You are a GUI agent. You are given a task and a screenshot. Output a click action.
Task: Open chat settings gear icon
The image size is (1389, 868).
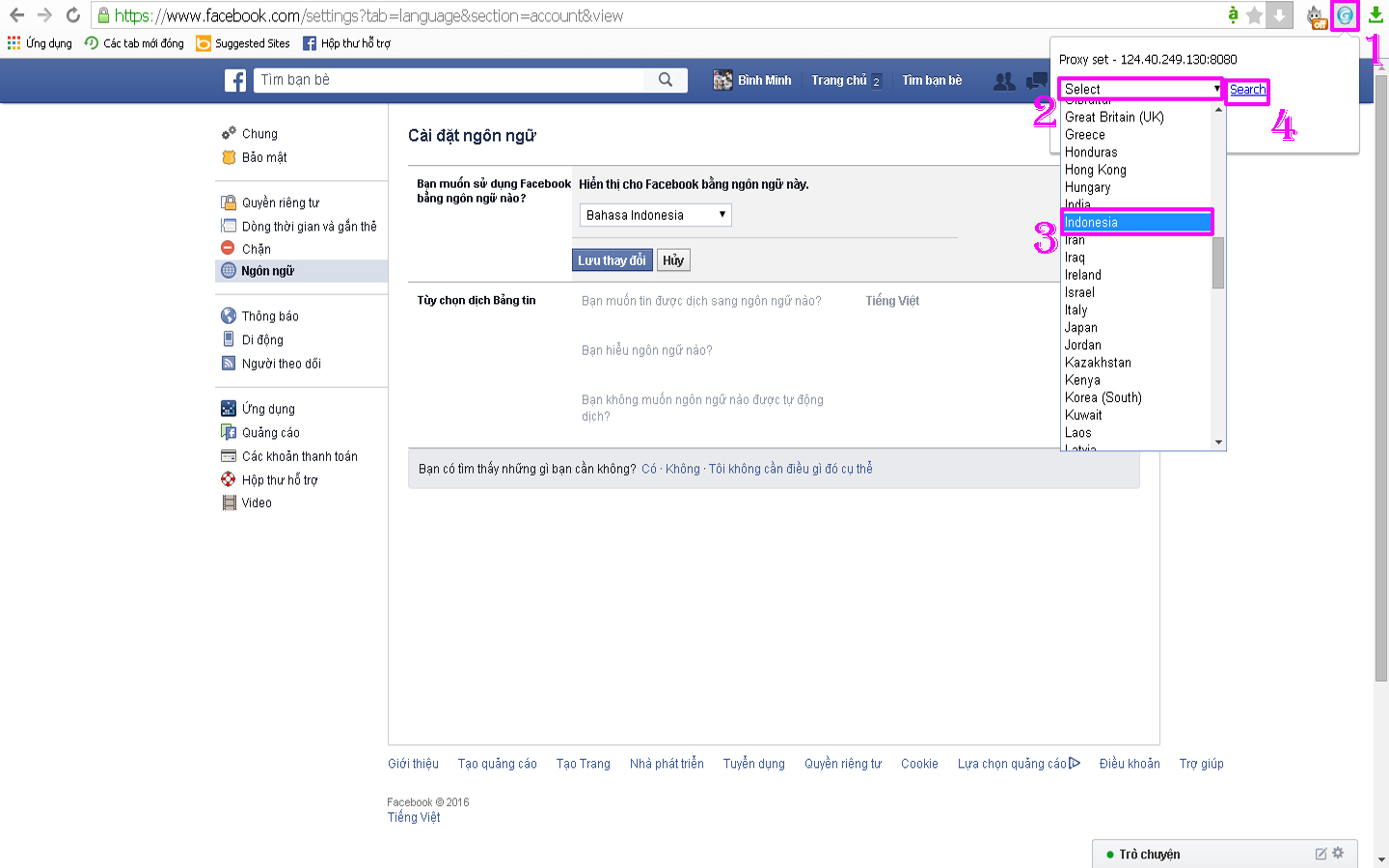point(1338,854)
